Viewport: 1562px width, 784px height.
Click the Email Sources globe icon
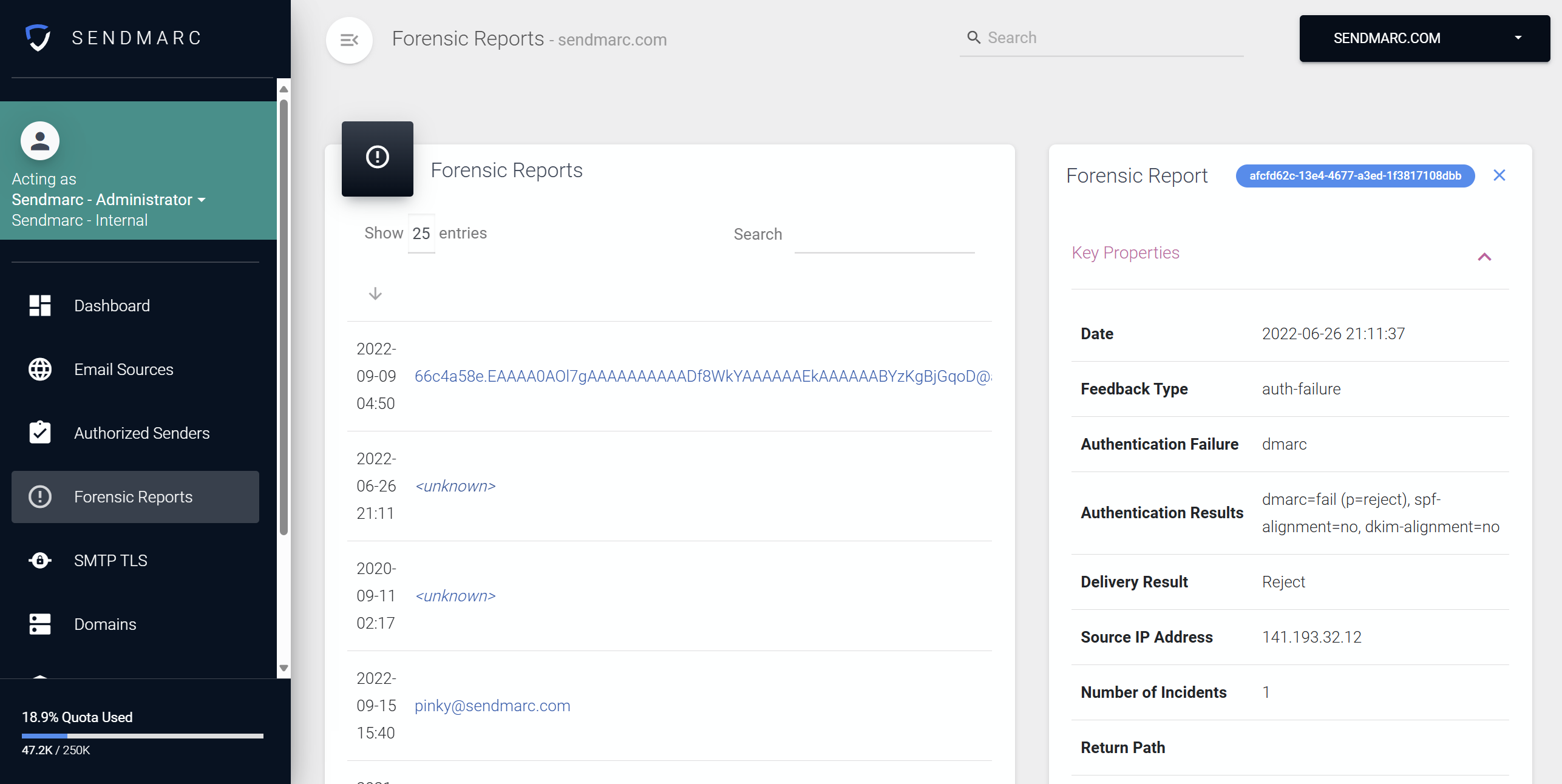40,369
